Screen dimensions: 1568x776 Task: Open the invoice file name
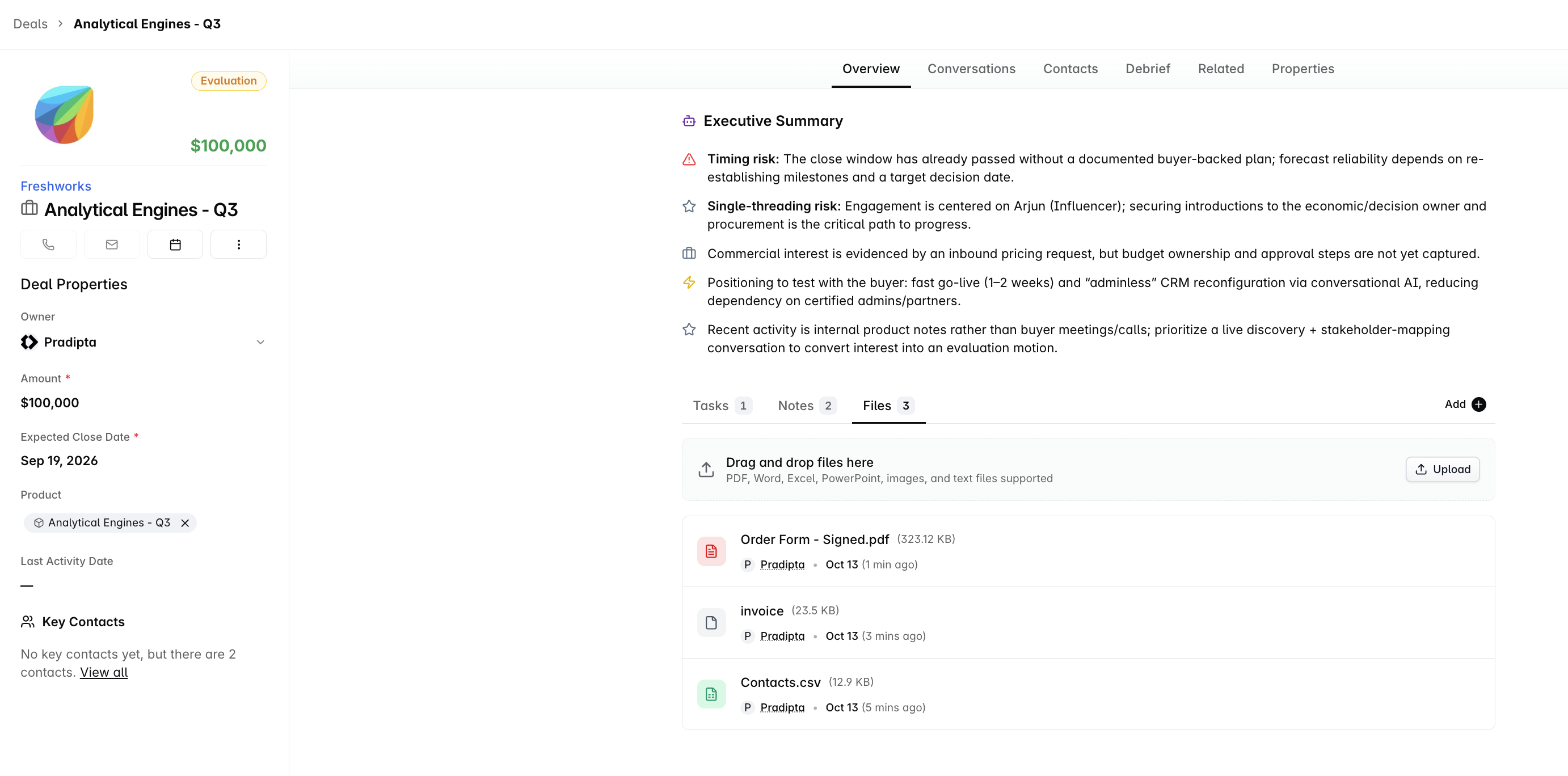click(761, 610)
